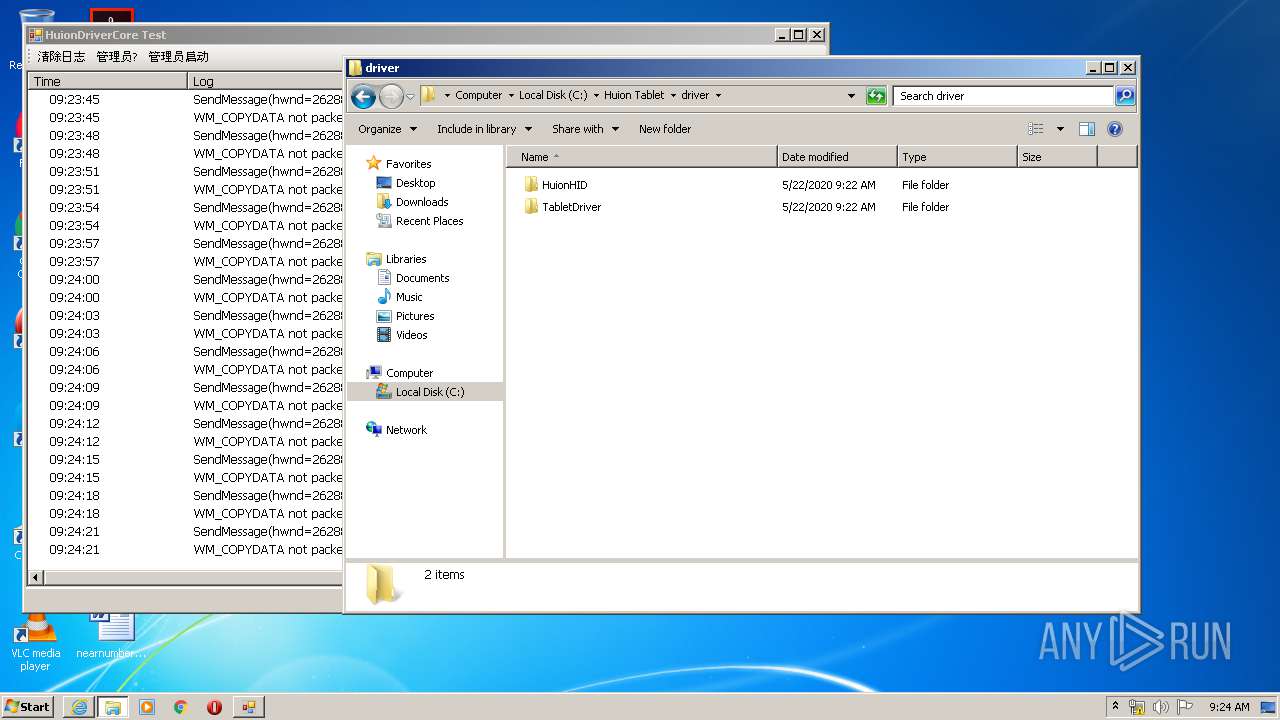Click Local Disk (C:) in the breadcrumb
Image resolution: width=1280 pixels, height=720 pixels.
[x=553, y=96]
